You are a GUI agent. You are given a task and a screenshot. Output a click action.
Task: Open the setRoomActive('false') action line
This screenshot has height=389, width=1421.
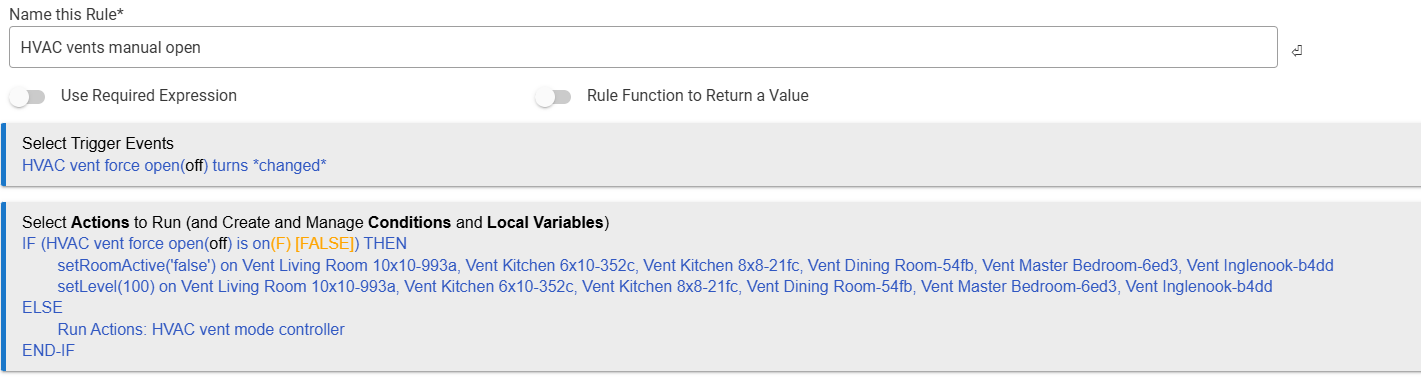(695, 265)
